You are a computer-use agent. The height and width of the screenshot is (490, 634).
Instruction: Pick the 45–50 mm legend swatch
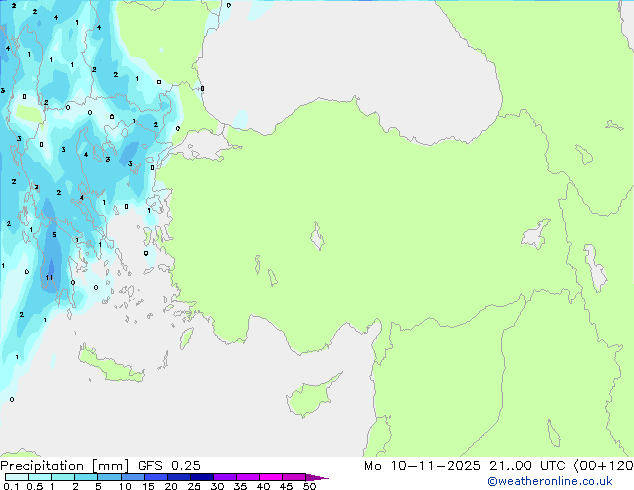[294, 477]
